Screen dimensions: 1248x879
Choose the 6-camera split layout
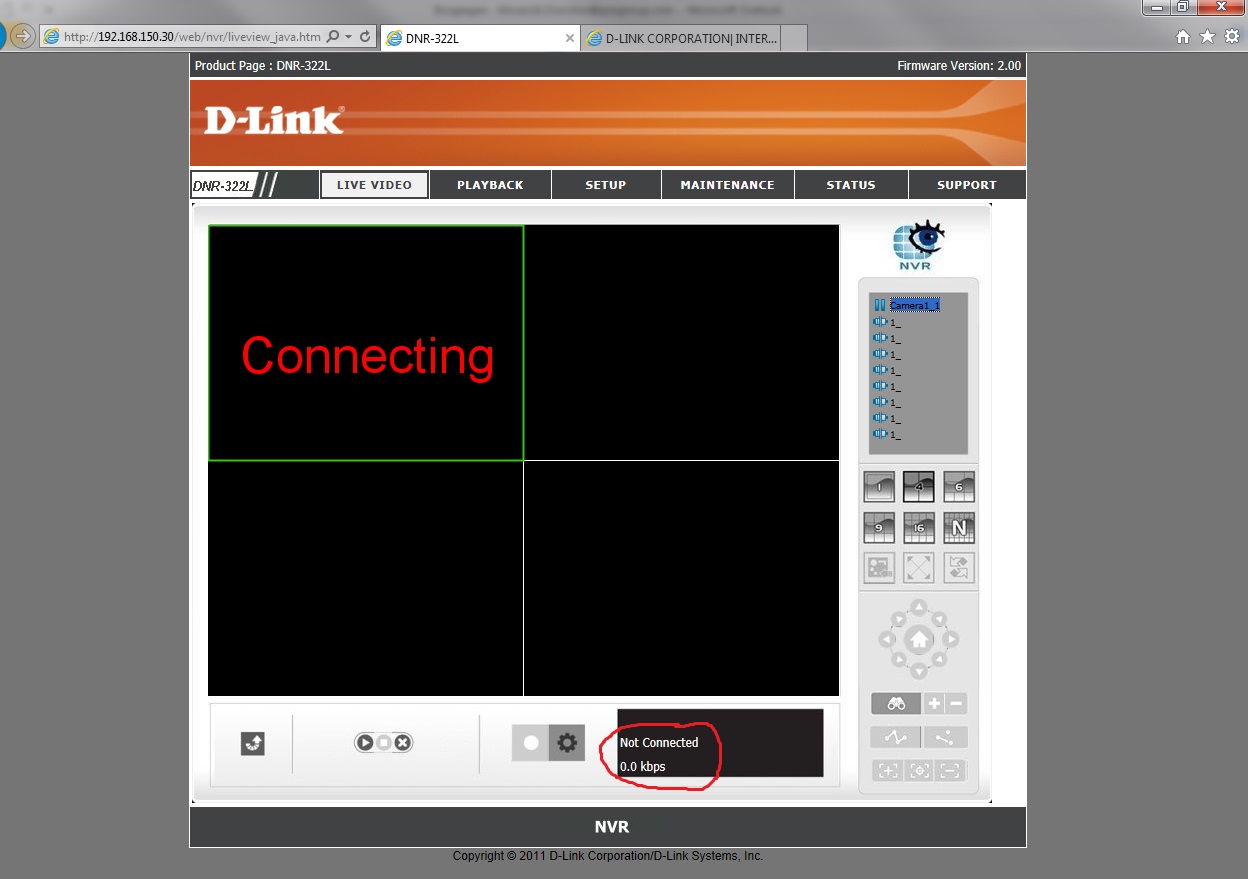coord(959,487)
